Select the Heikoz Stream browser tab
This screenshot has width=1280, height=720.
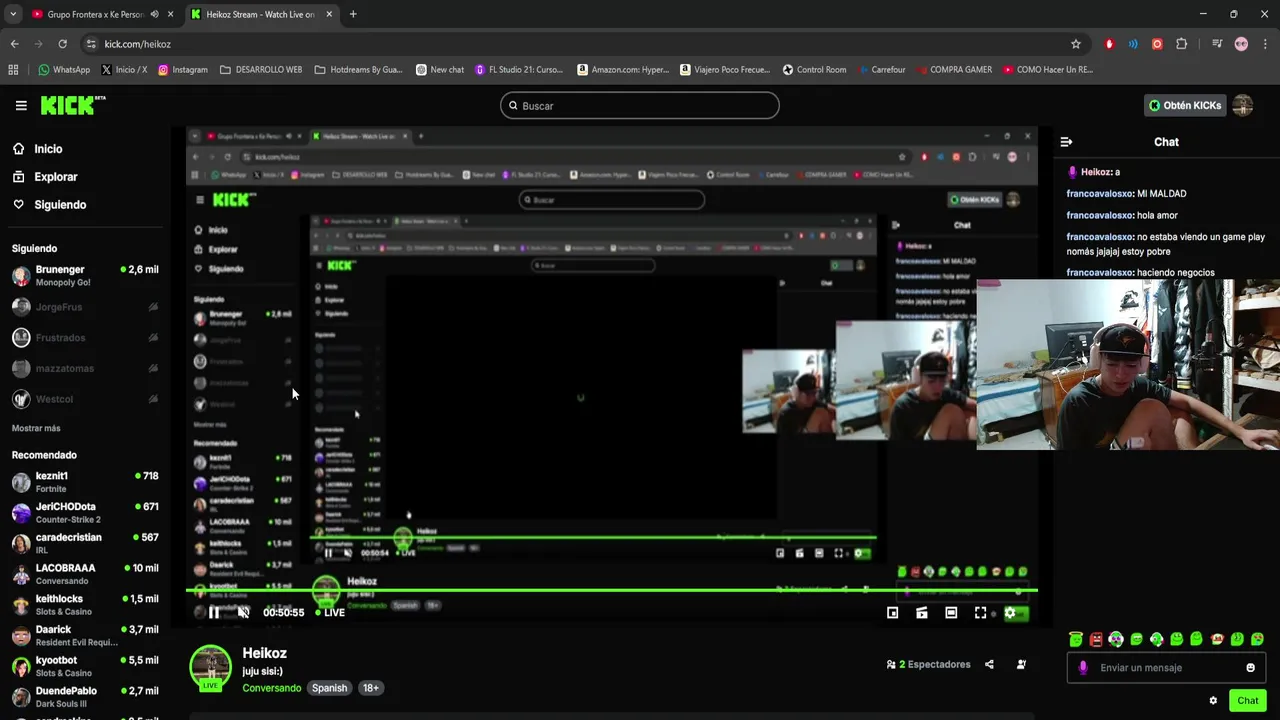[x=260, y=14]
